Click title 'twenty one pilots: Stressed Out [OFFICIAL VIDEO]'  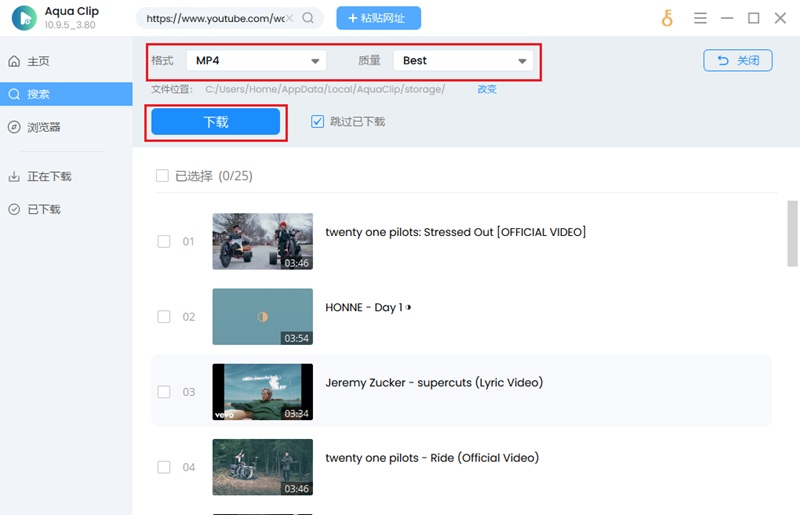click(456, 232)
